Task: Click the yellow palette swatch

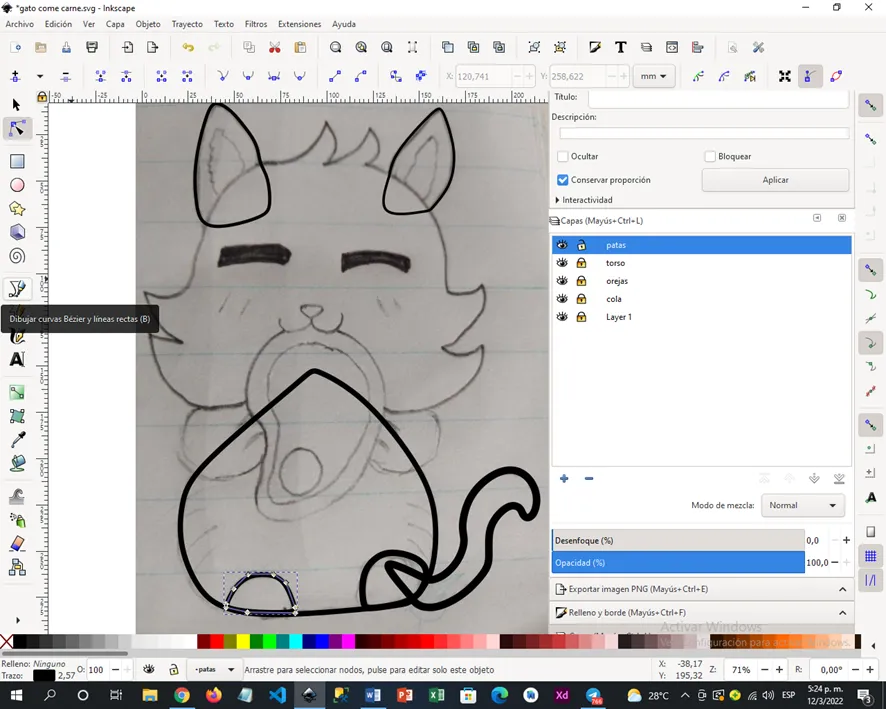Action: tap(243, 641)
